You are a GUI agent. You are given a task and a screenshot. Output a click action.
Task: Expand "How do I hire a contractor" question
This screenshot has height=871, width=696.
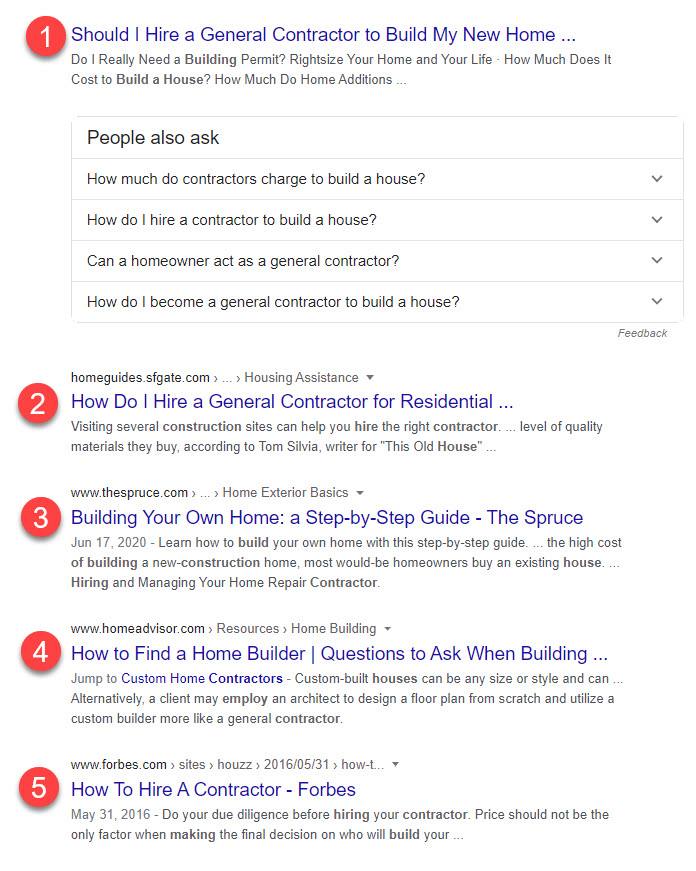(656, 220)
